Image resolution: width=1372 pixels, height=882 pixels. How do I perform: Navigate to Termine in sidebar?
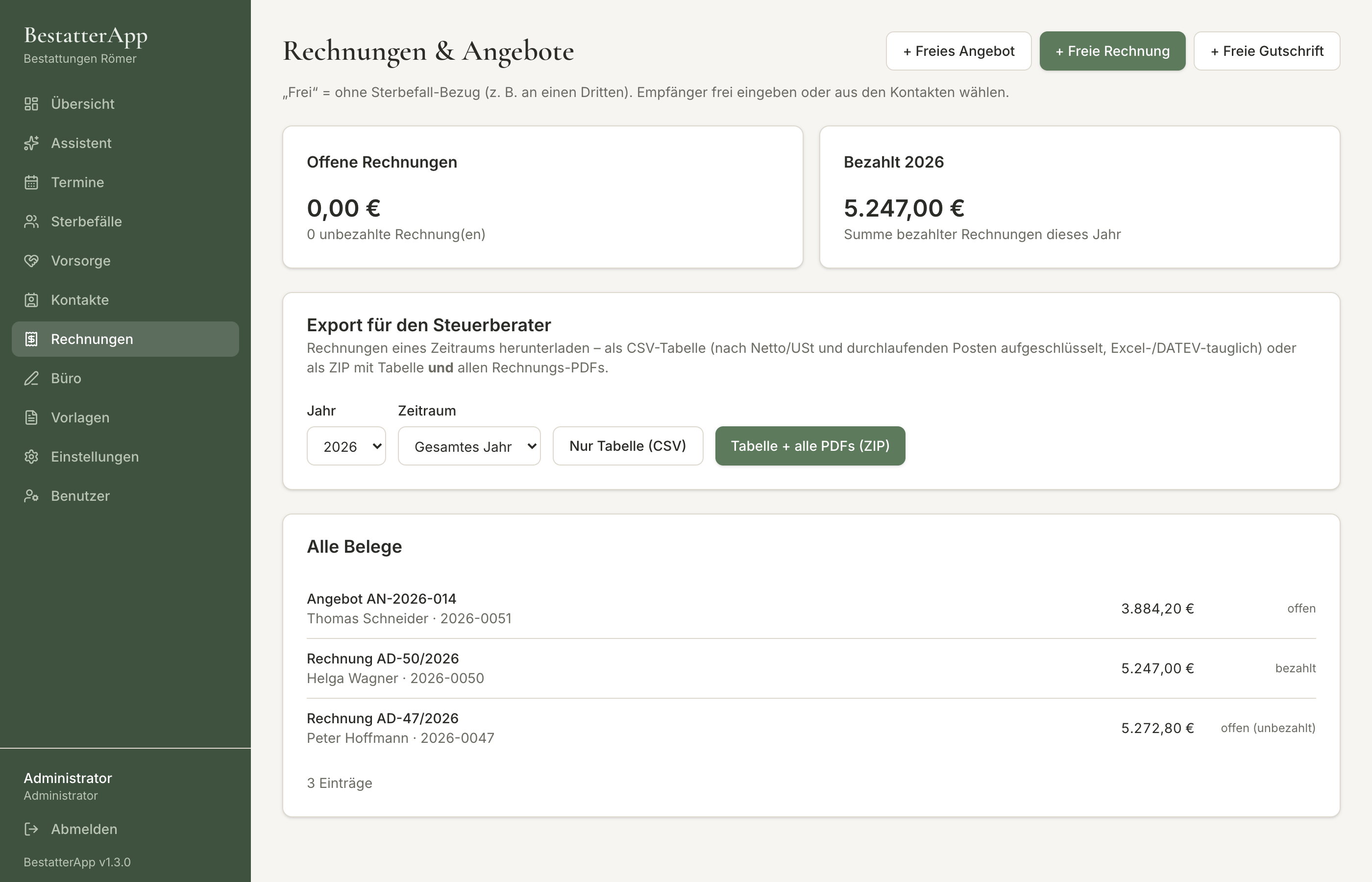pos(125,182)
